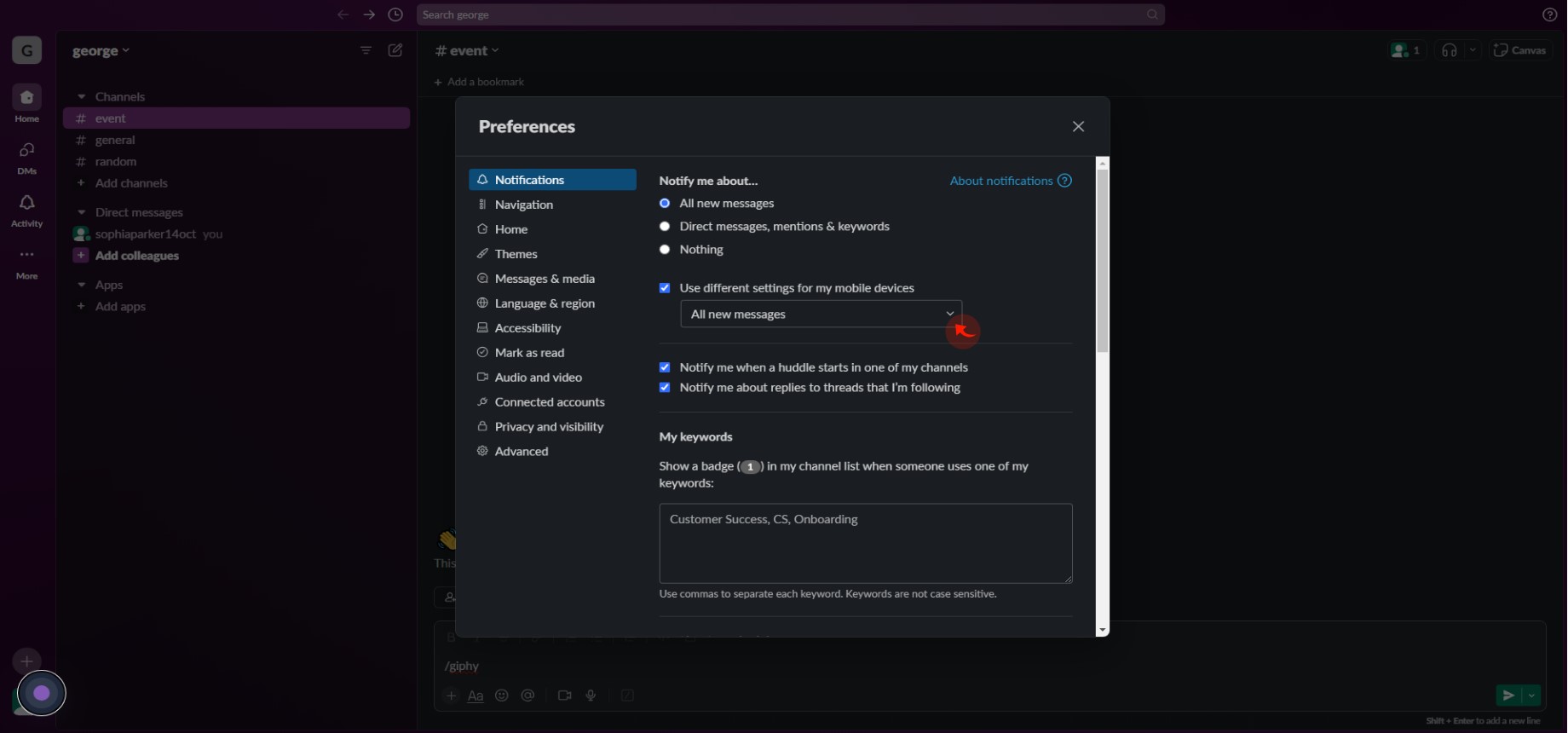Open the #event channel header dropdown
Viewport: 1568px width, 733px height.
(467, 50)
